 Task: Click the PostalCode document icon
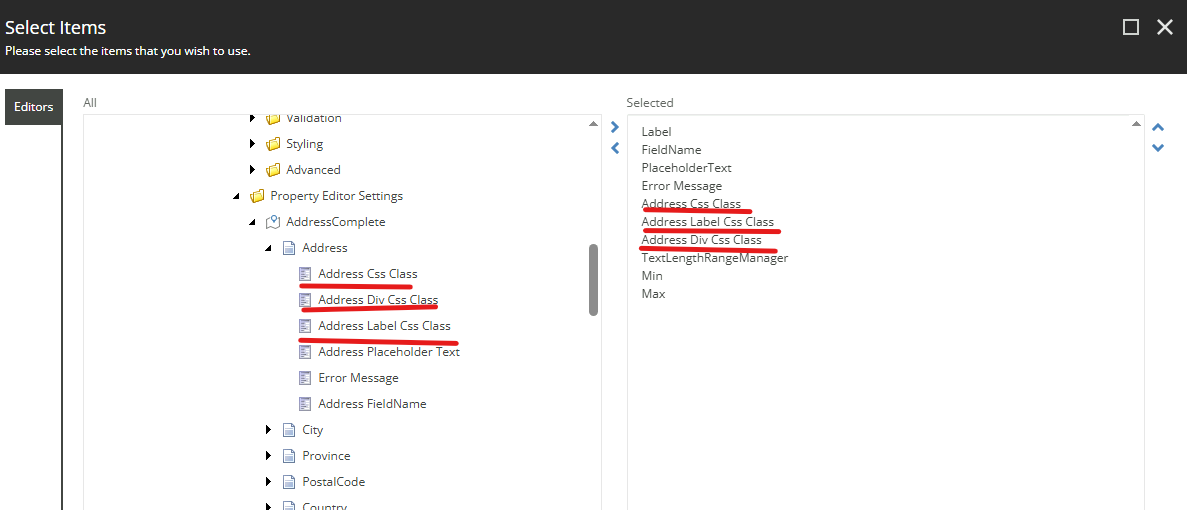pos(288,481)
